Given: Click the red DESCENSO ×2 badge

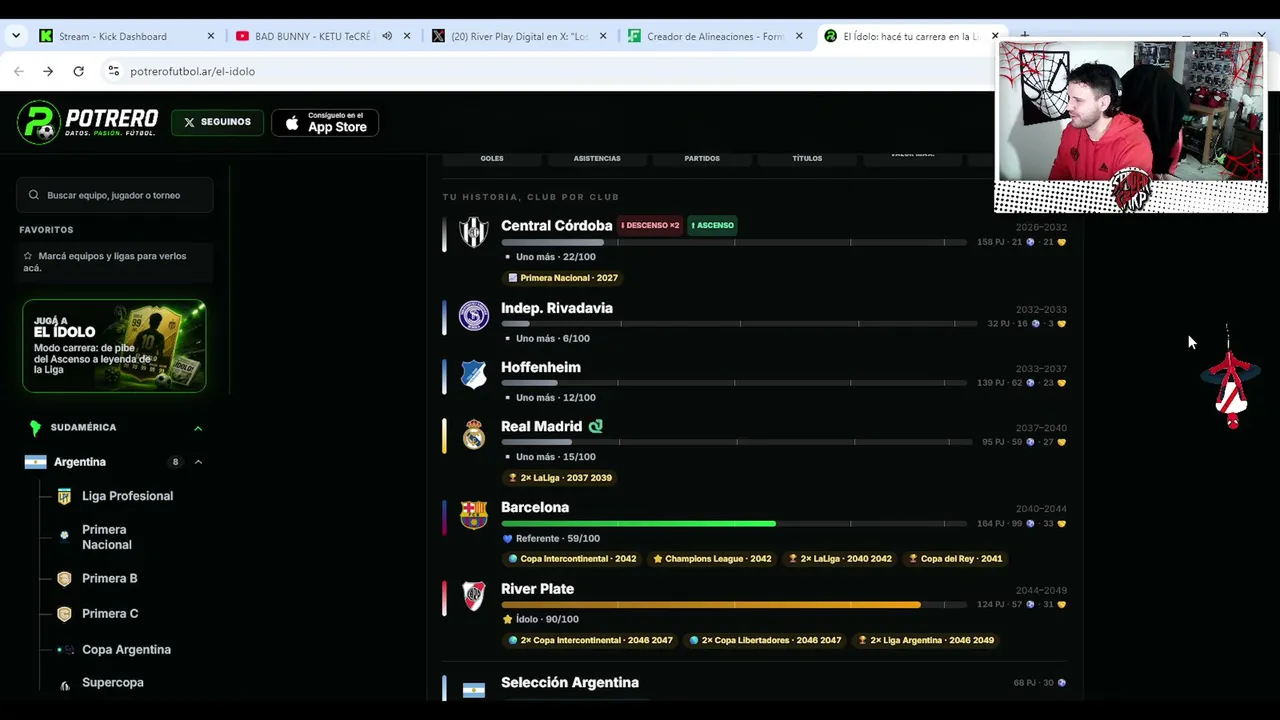Looking at the screenshot, I should click(650, 226).
